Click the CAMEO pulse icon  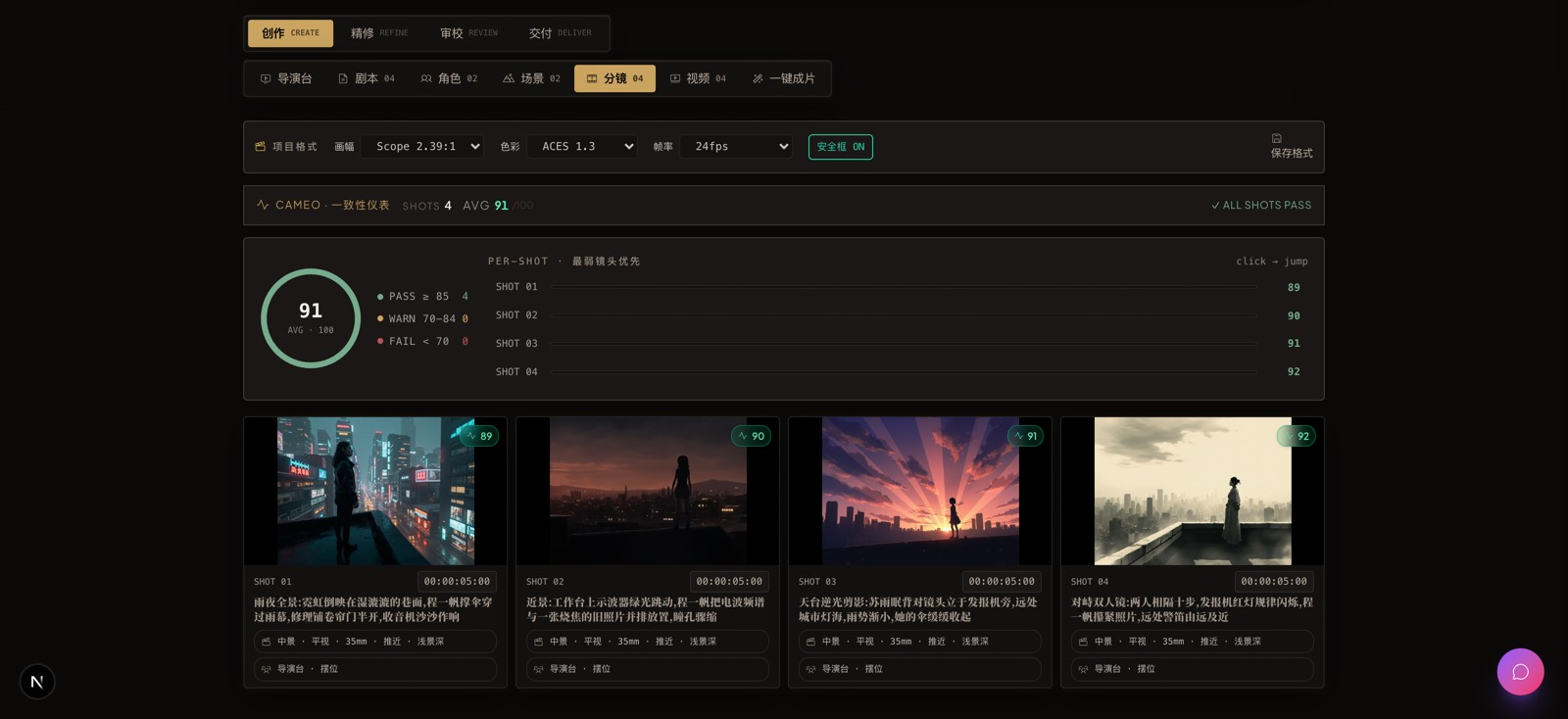263,205
